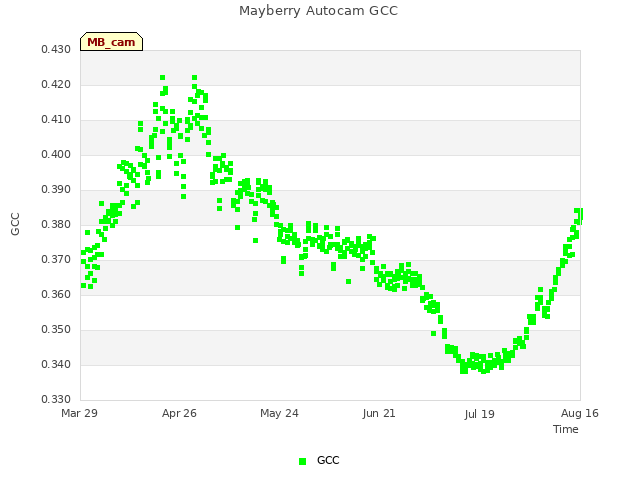Click the 0.400 y-axis label
640x480 pixels.
pos(56,155)
